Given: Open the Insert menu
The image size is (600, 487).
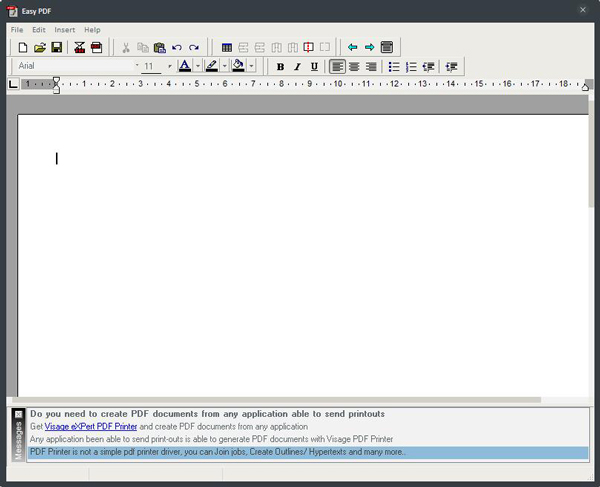Looking at the screenshot, I should [x=64, y=29].
